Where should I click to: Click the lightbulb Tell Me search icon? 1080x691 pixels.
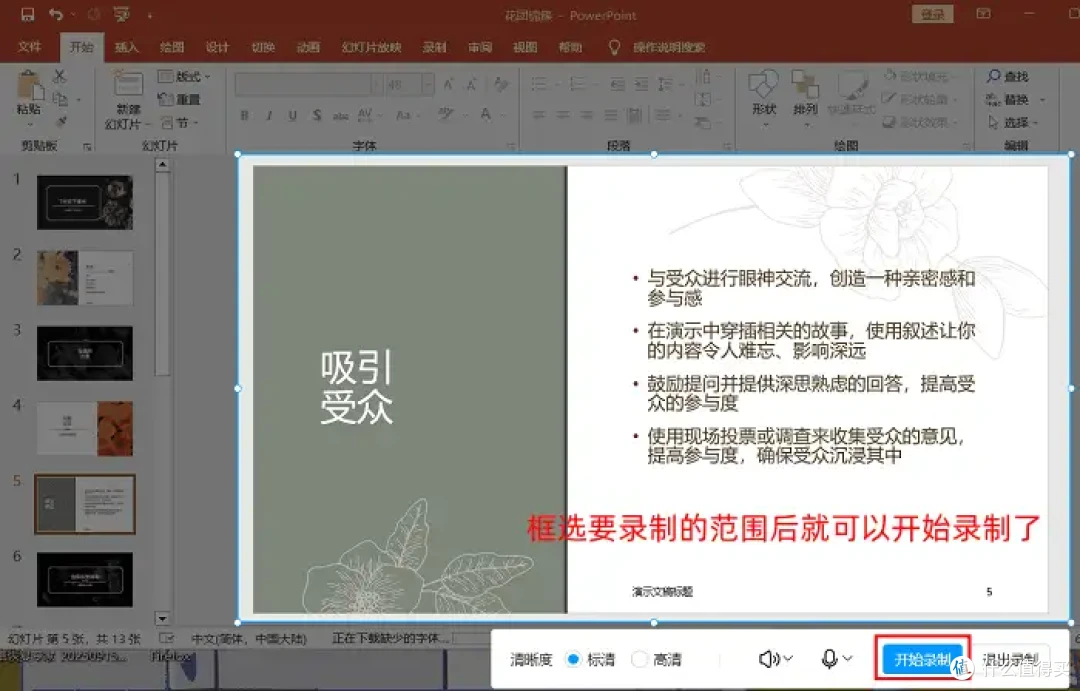coord(614,47)
